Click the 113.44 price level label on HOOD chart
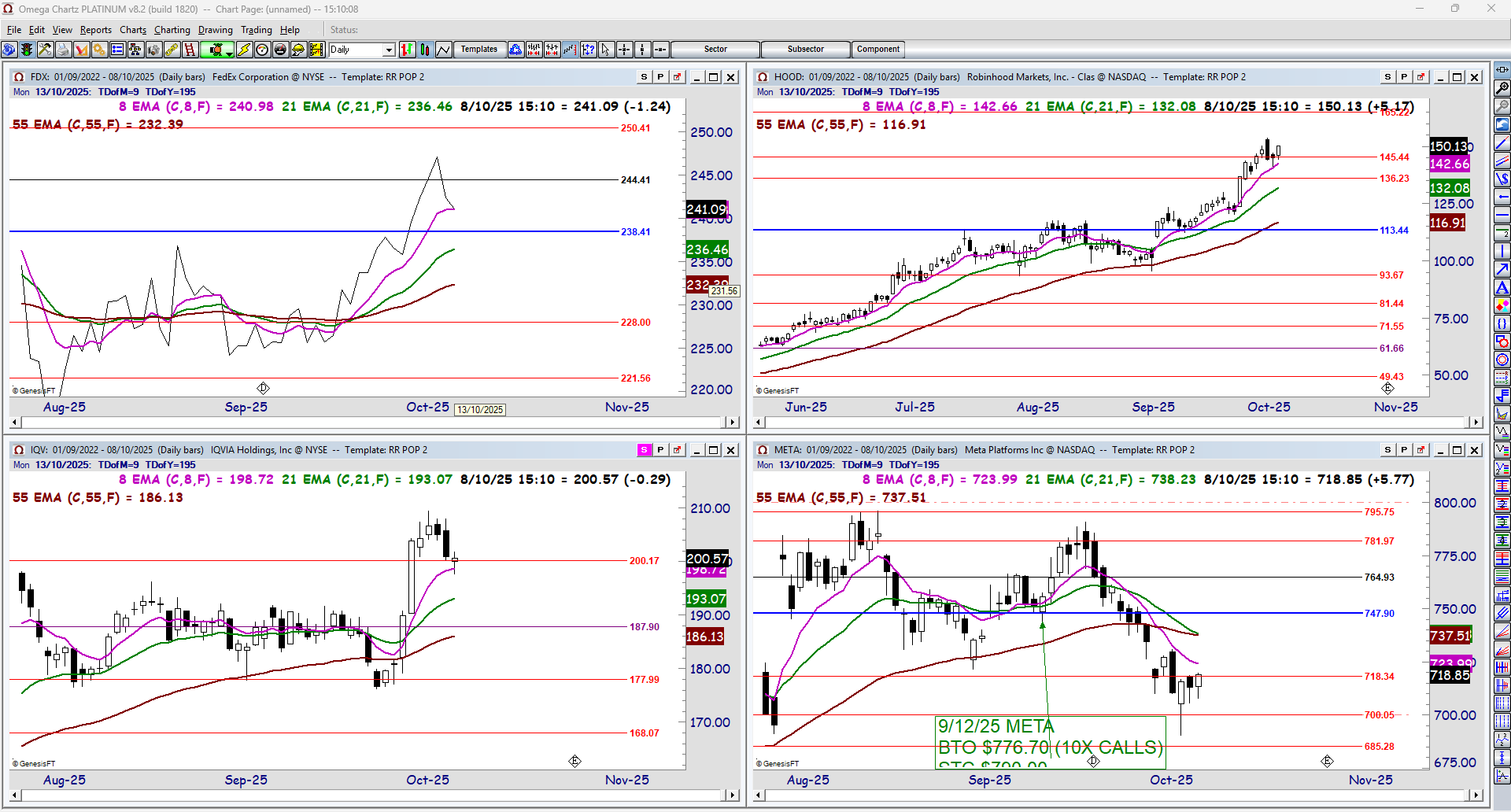 coord(1394,231)
